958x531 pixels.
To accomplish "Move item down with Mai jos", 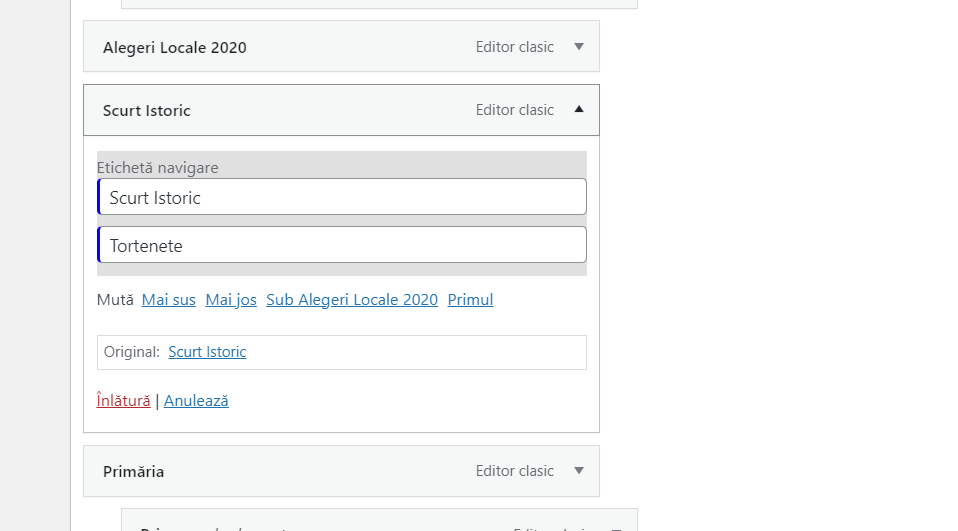I will click(231, 300).
